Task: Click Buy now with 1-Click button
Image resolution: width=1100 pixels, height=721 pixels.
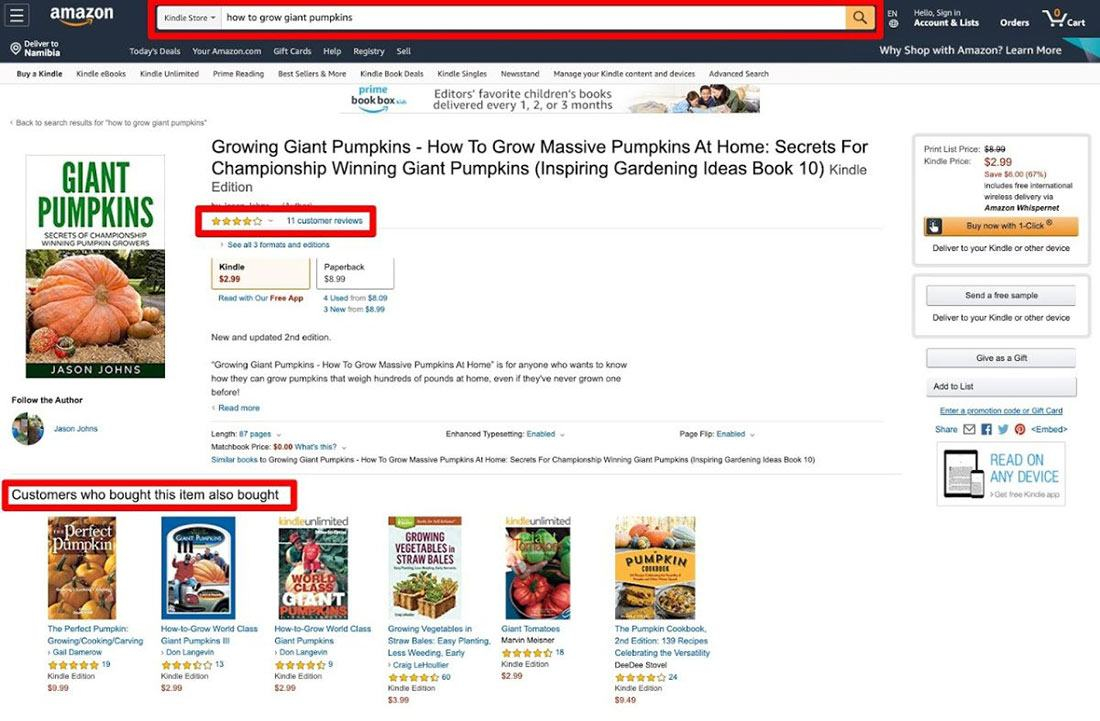Action: pyautogui.click(x=1001, y=226)
